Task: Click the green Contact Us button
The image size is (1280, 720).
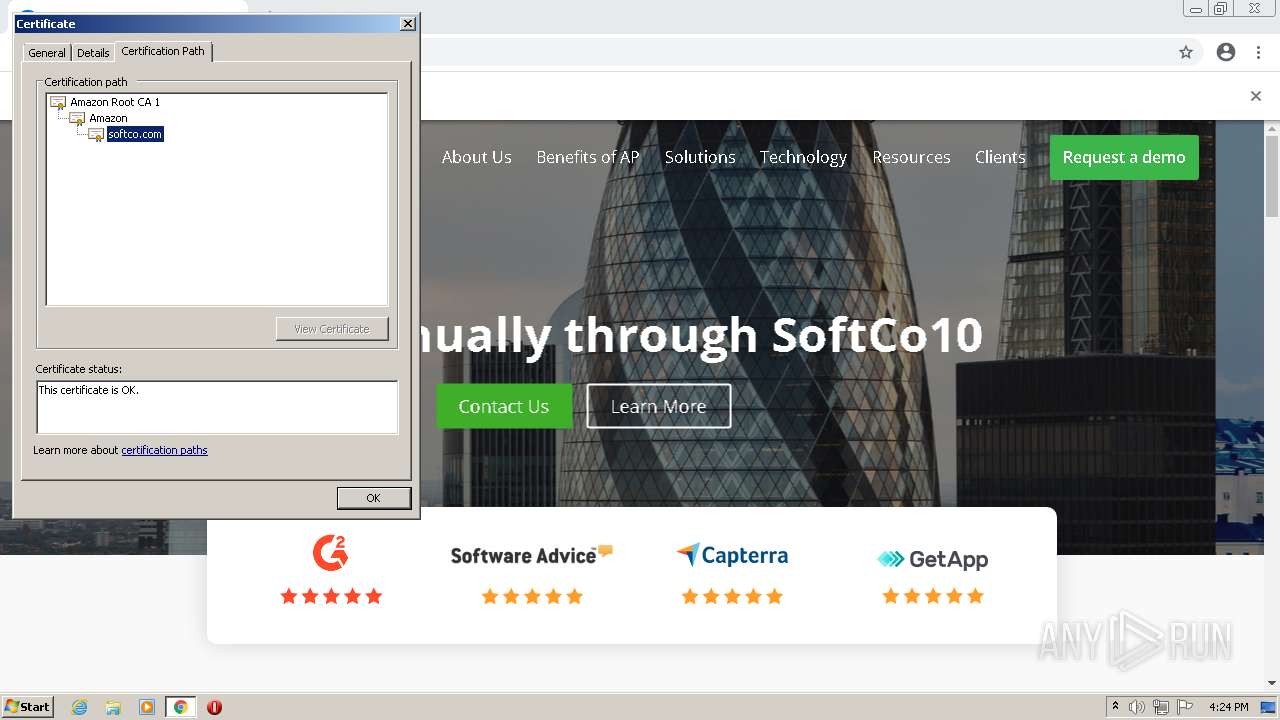Action: click(x=504, y=406)
